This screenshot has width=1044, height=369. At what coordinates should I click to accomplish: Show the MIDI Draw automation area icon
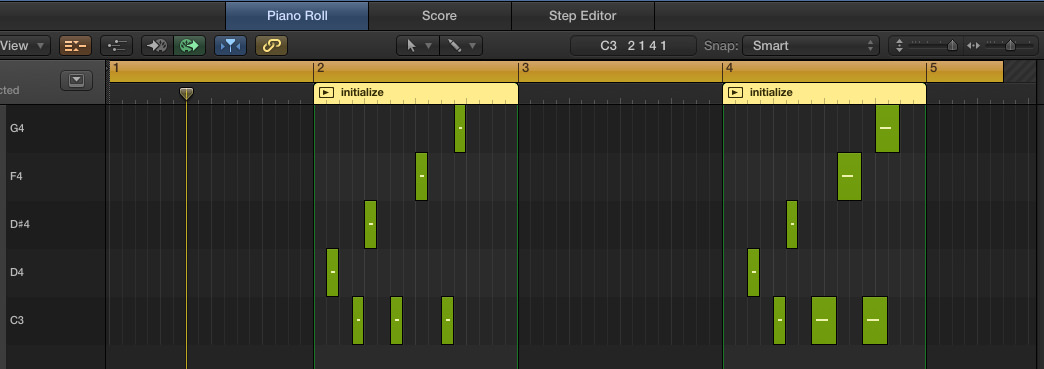117,45
